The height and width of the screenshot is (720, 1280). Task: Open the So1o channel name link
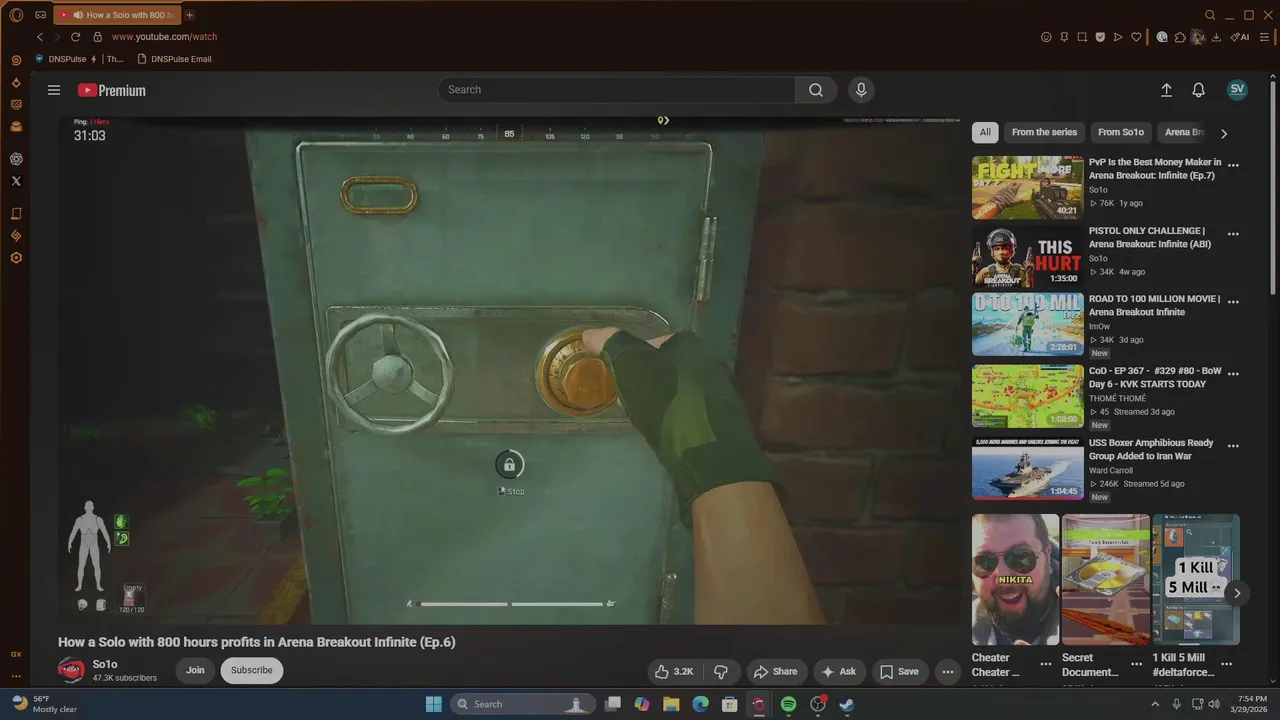click(x=105, y=664)
